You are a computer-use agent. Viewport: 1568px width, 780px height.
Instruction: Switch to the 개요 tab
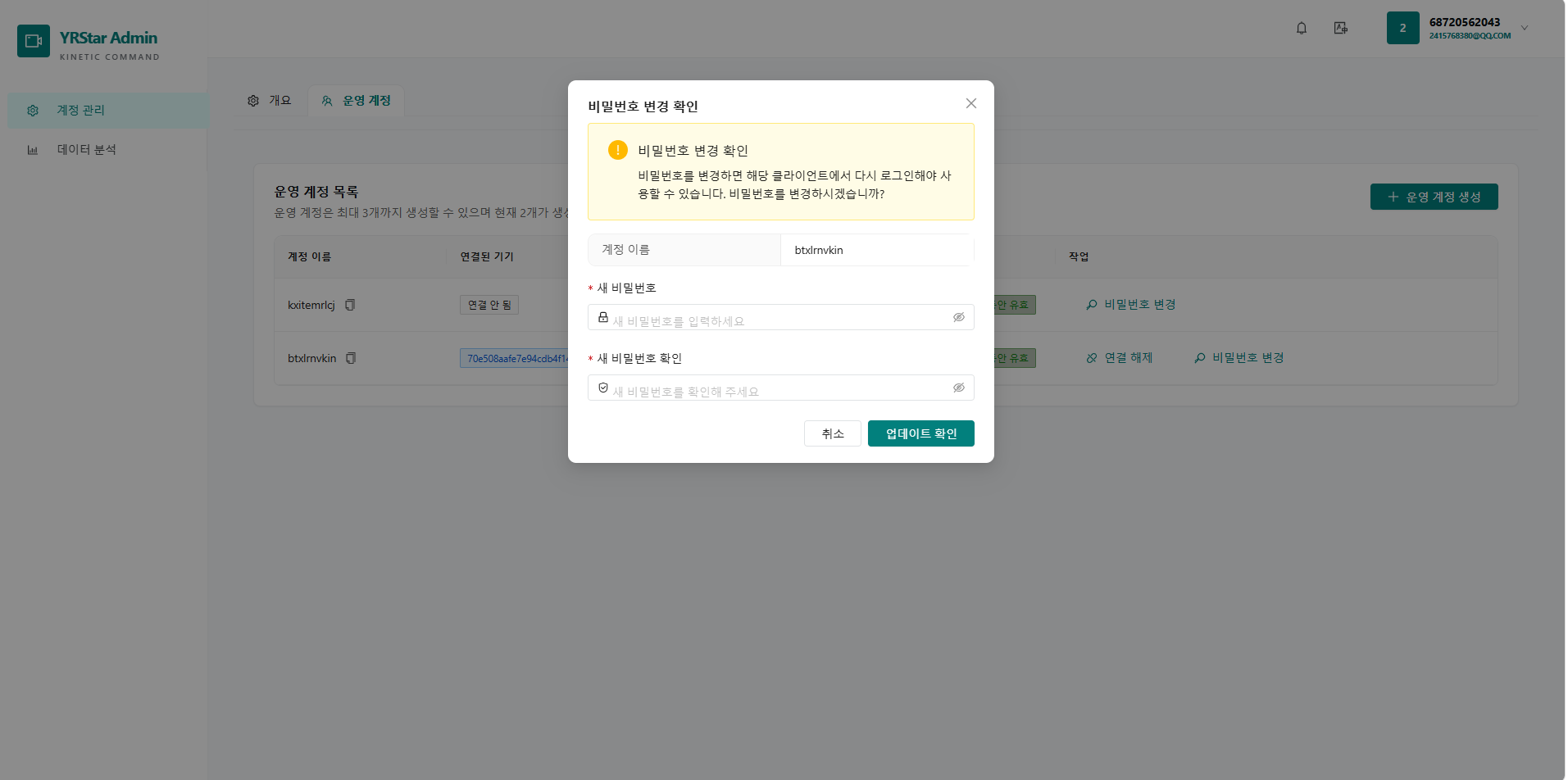coord(270,101)
